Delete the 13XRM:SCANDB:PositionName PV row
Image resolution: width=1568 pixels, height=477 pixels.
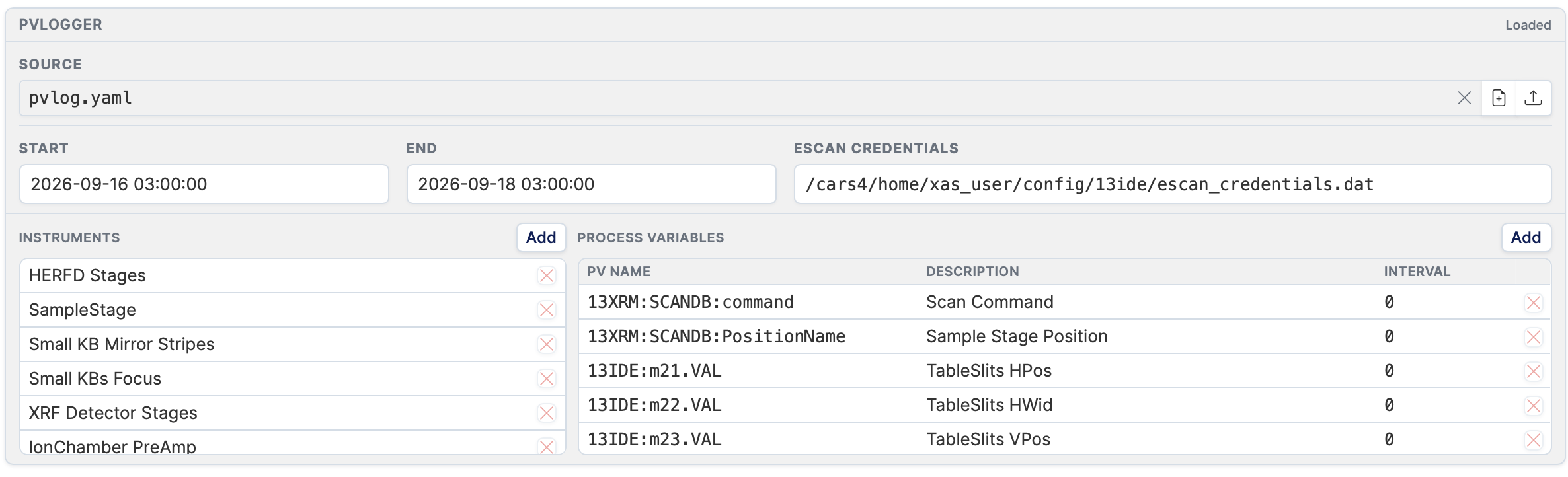[1533, 337]
